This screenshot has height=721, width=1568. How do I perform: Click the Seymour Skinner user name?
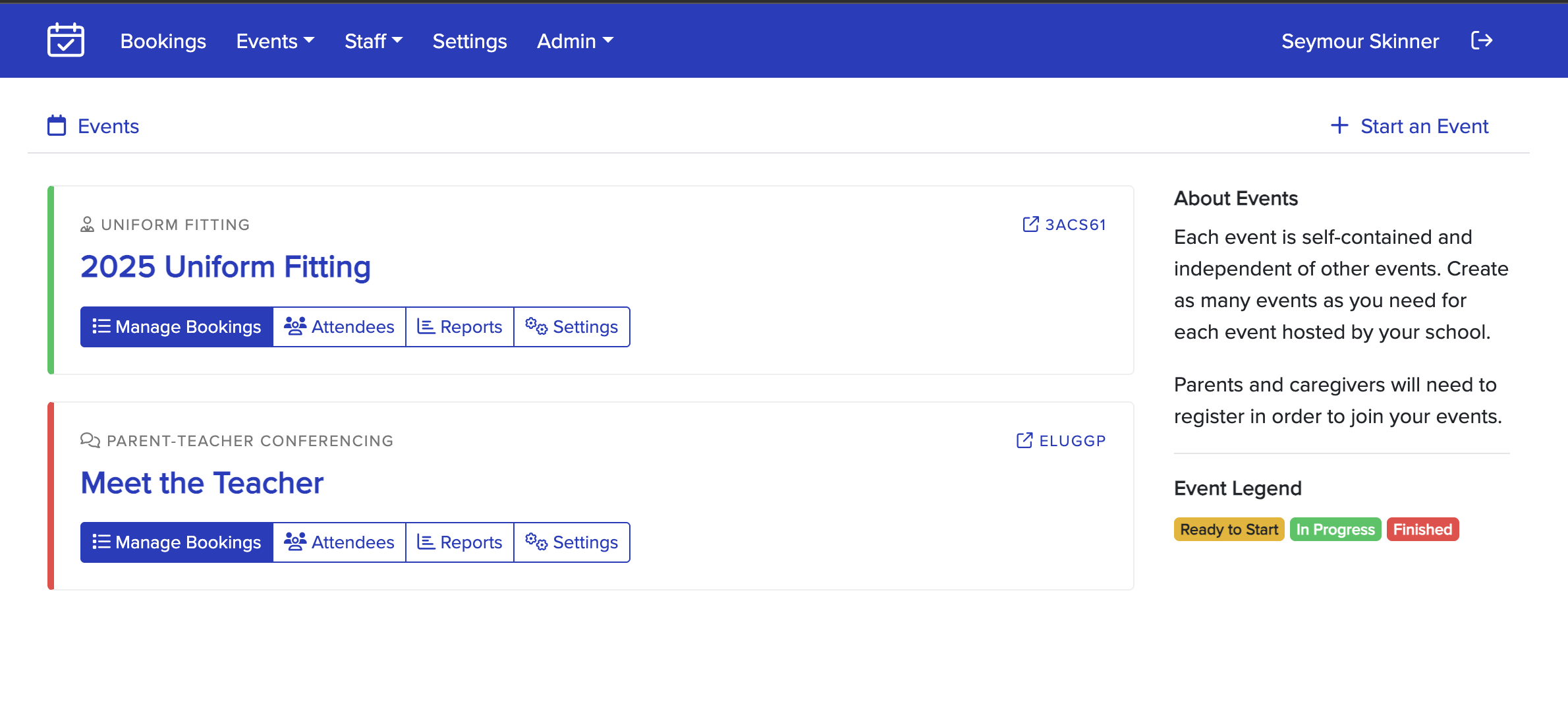[x=1360, y=41]
